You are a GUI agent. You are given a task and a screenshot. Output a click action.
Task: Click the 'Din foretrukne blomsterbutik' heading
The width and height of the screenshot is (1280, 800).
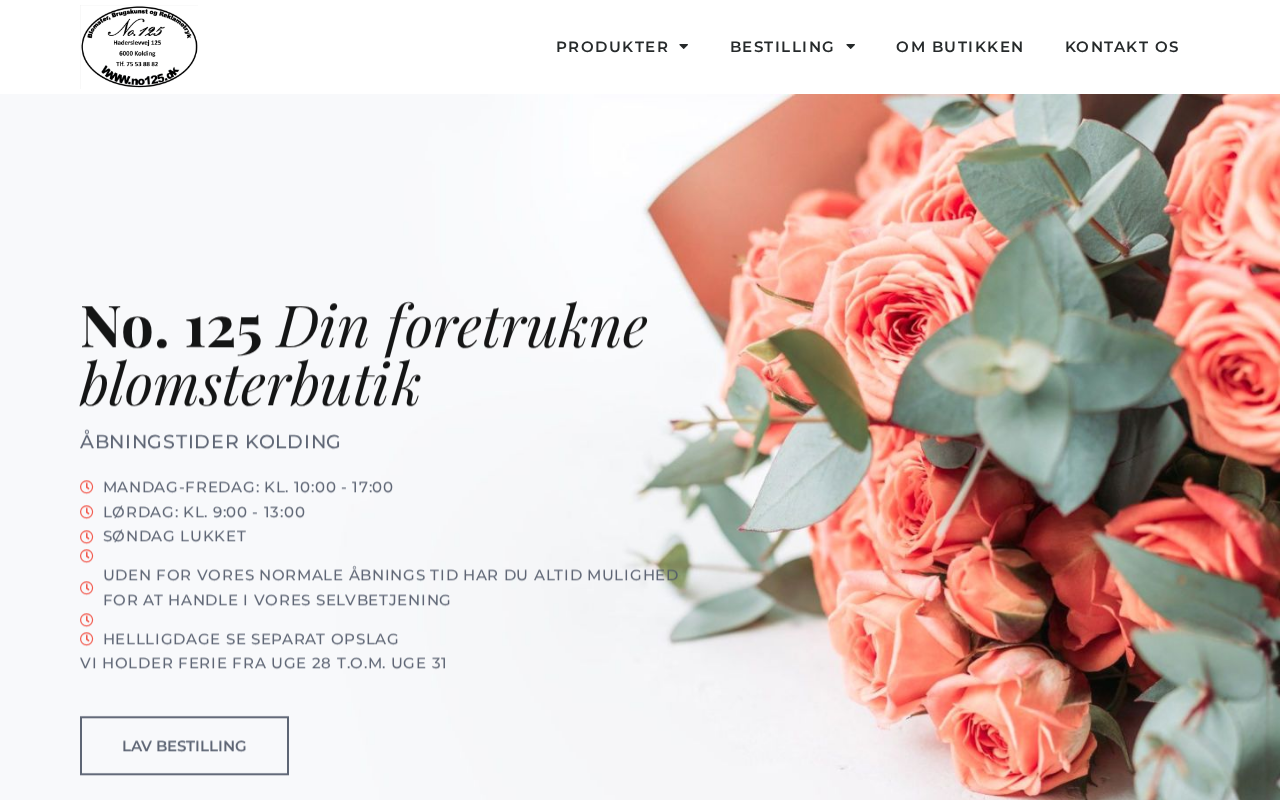(x=364, y=355)
